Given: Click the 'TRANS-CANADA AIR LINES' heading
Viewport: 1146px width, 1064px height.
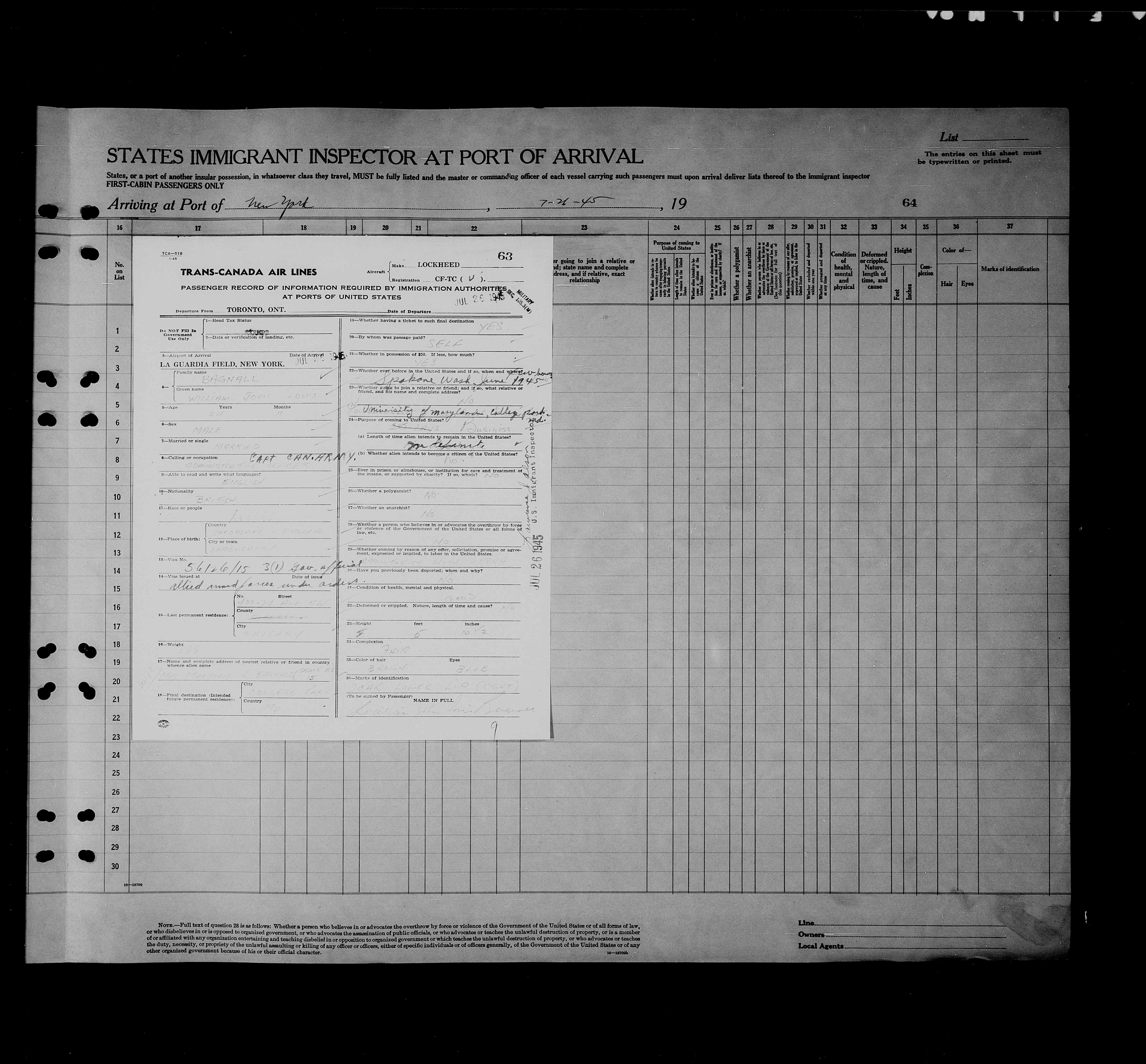Looking at the screenshot, I should pyautogui.click(x=248, y=272).
